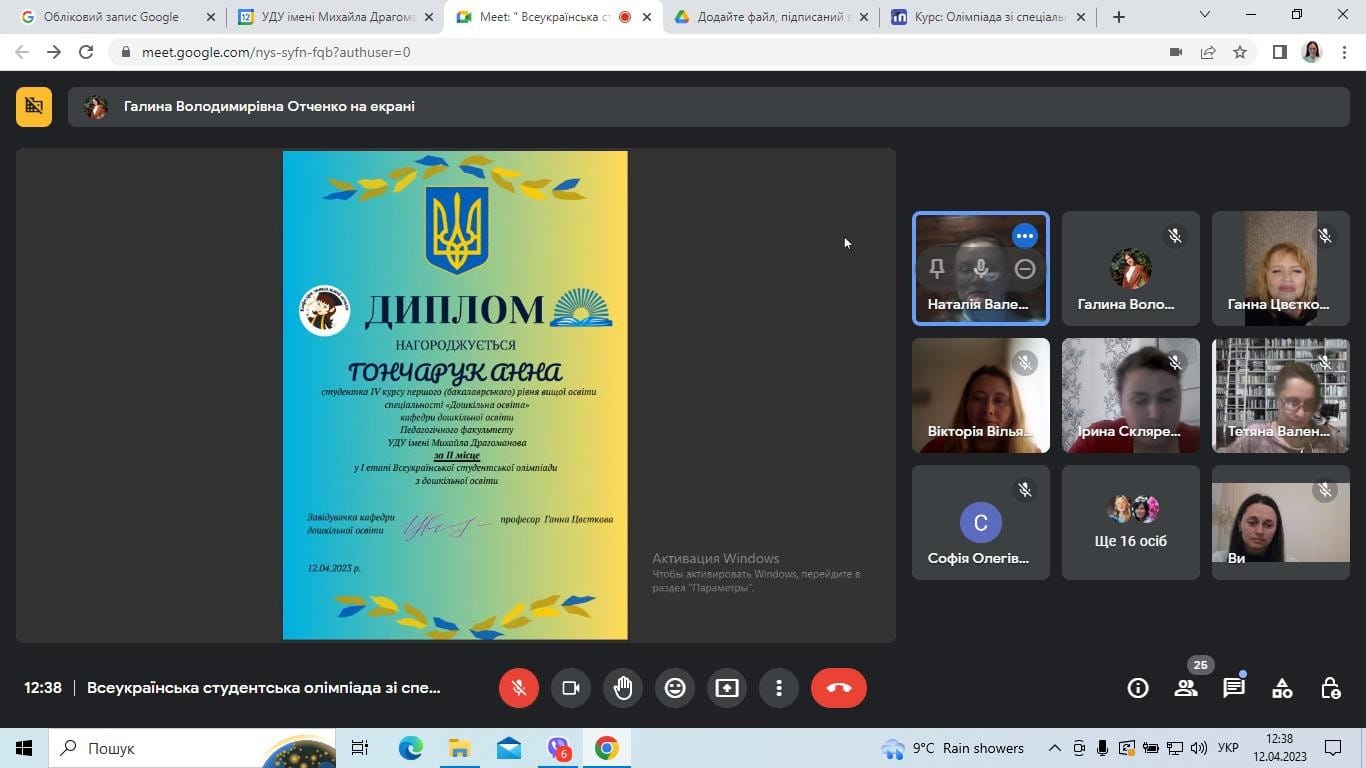Image resolution: width=1366 pixels, height=768 pixels.
Task: Click the address bar URL
Action: click(x=276, y=52)
